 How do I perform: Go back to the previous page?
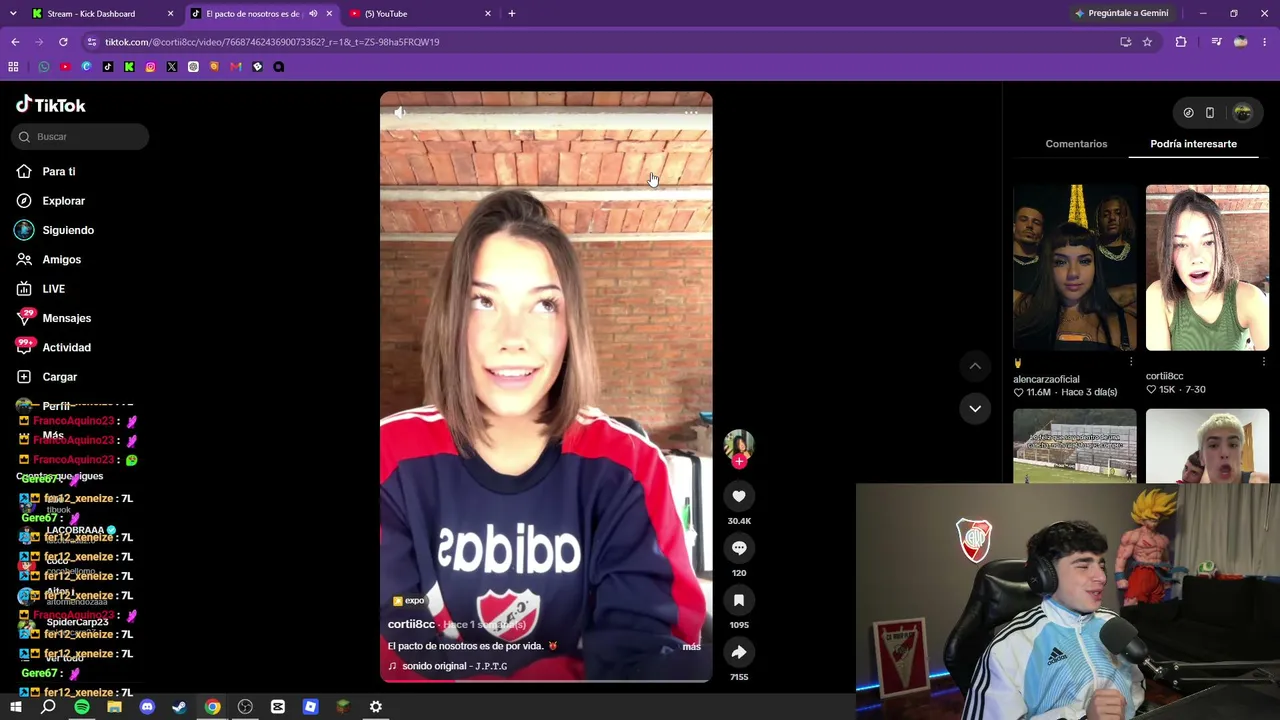coord(15,42)
